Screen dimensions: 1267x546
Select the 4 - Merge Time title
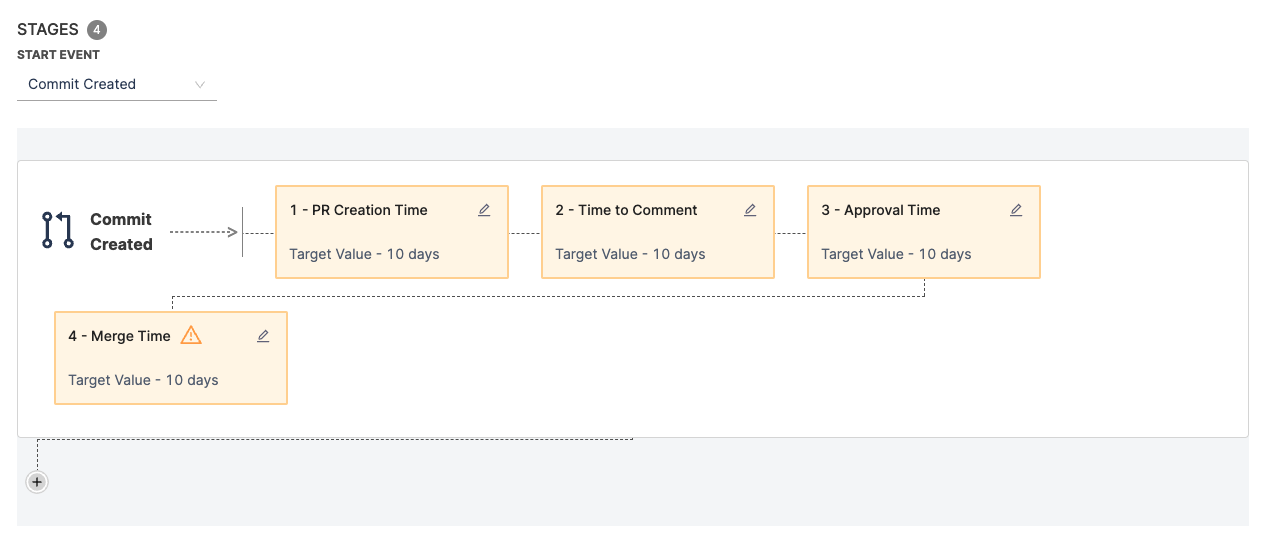click(119, 336)
